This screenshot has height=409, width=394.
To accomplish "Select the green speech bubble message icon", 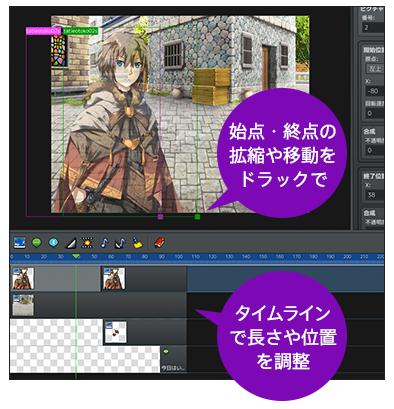I will click(x=37, y=243).
